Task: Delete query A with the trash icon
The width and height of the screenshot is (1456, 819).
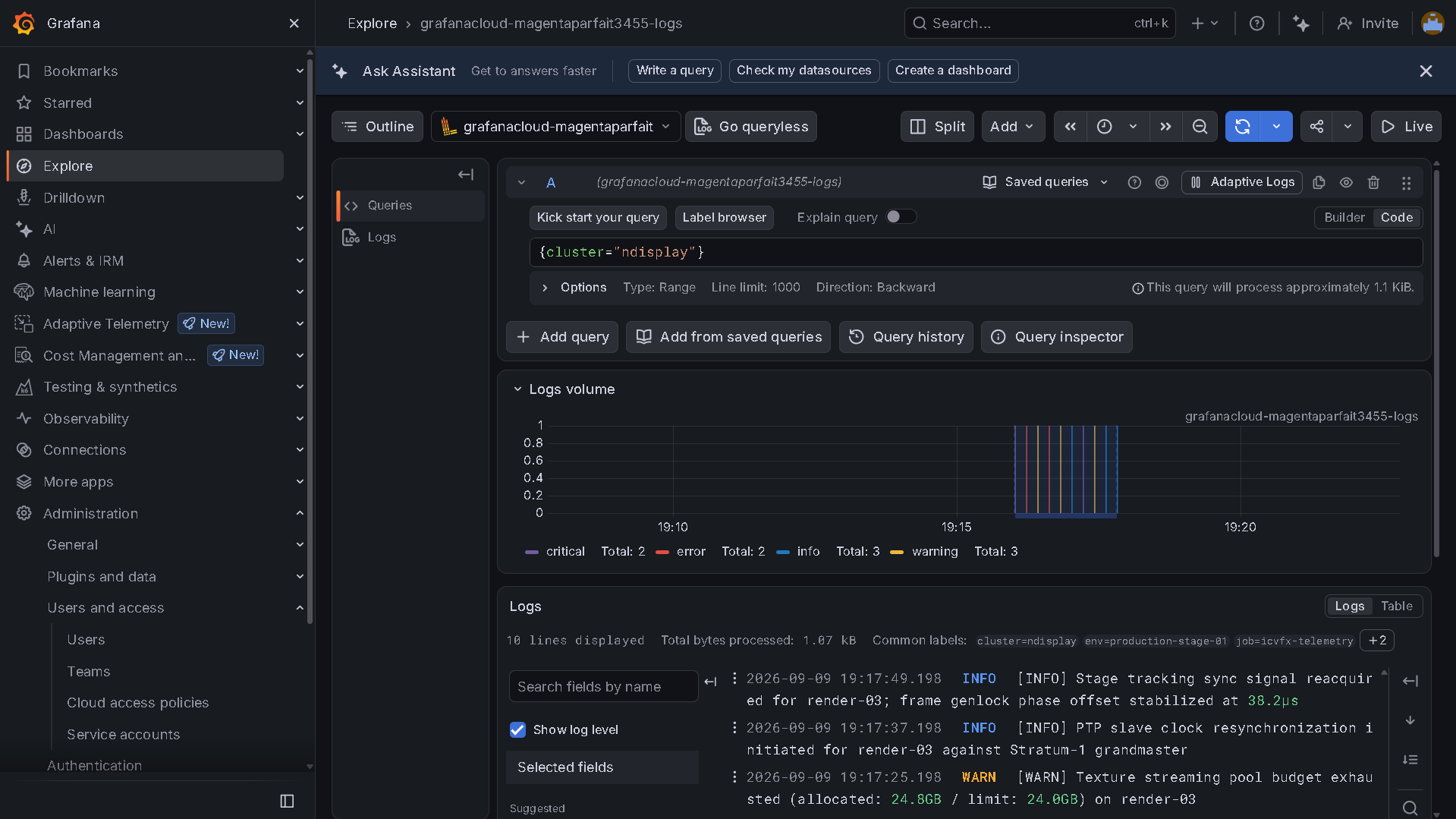Action: [1373, 182]
